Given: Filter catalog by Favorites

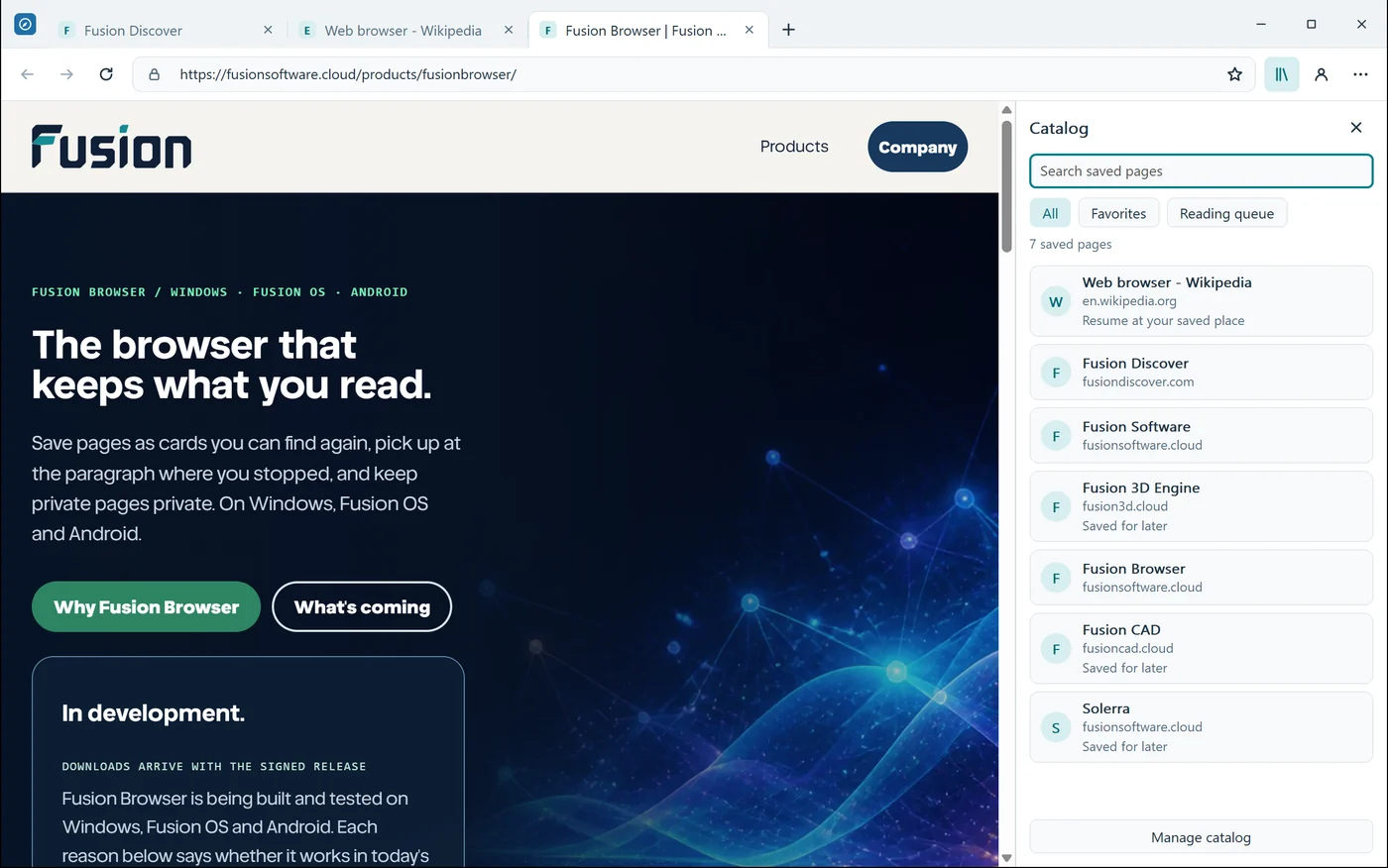Looking at the screenshot, I should click(x=1118, y=213).
